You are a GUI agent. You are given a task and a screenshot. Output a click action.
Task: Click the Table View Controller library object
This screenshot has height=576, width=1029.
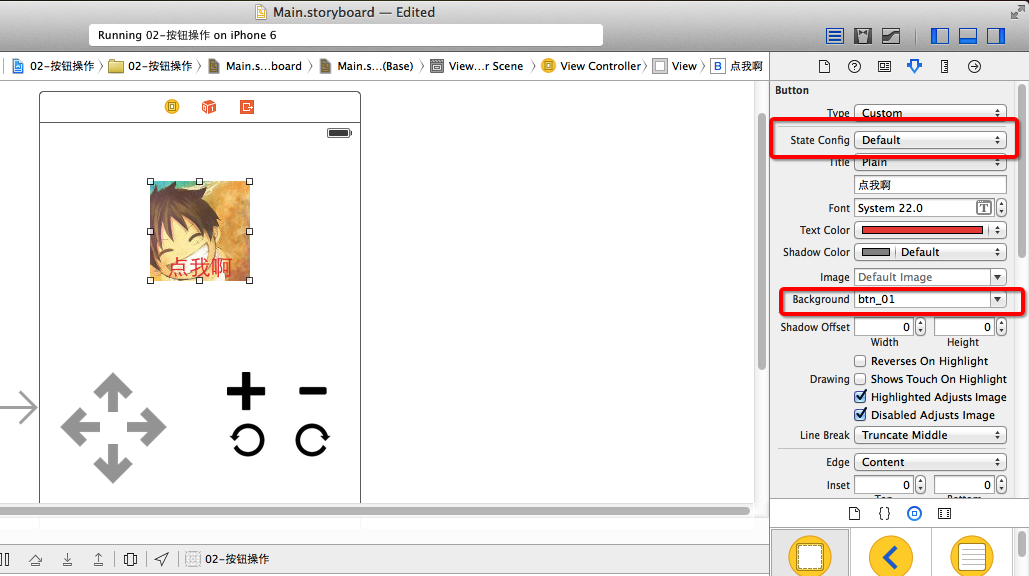click(971, 556)
